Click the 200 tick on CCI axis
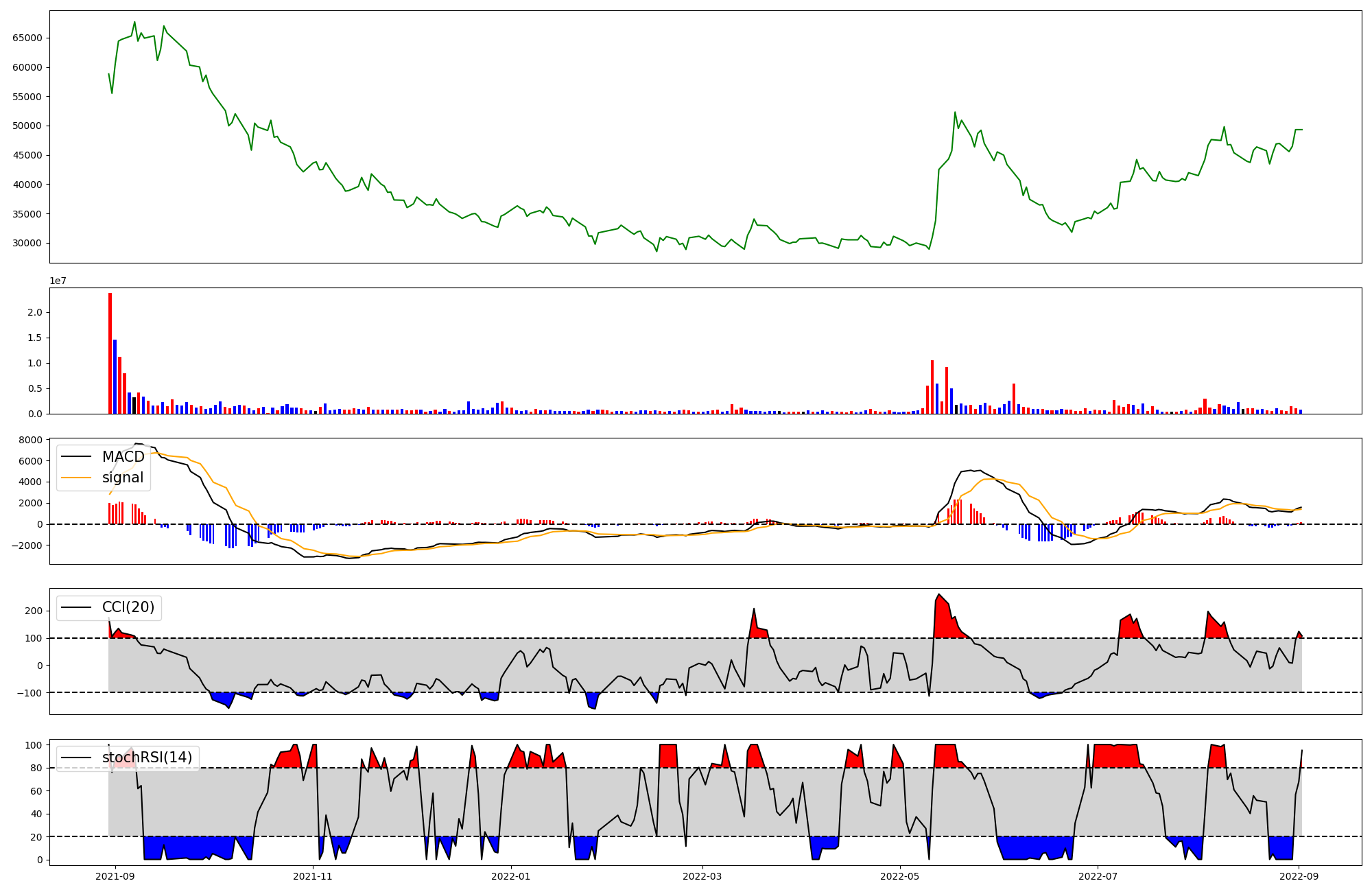1372x892 pixels. pos(34,611)
